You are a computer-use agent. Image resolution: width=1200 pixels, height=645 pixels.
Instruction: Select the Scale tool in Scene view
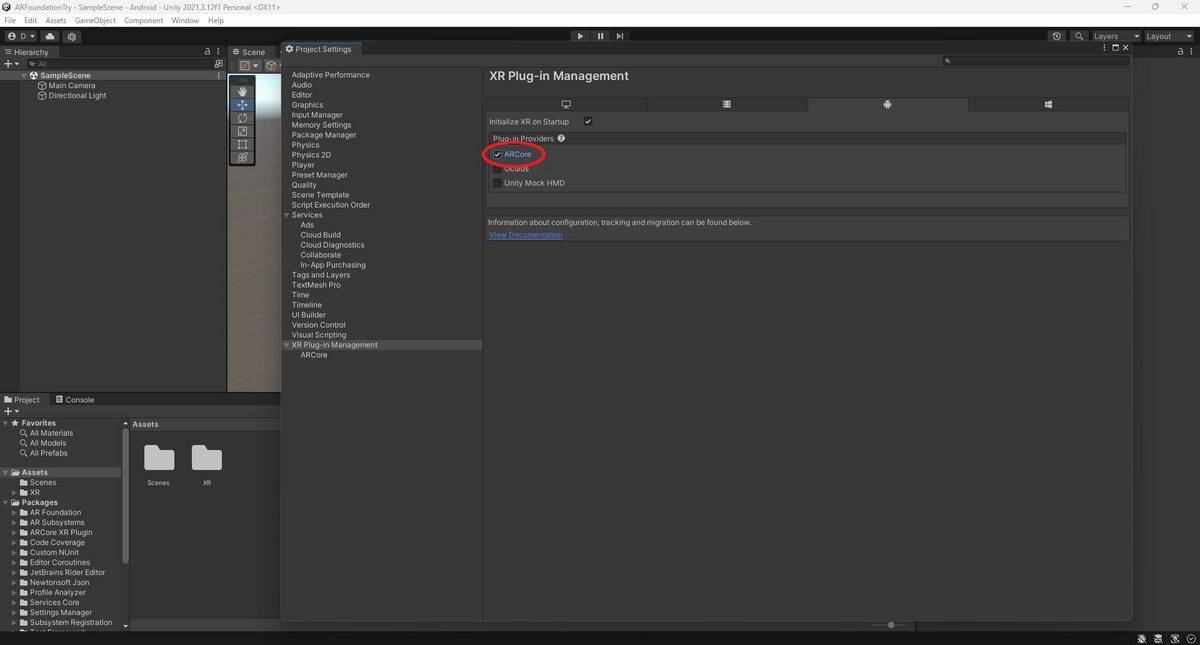point(242,131)
